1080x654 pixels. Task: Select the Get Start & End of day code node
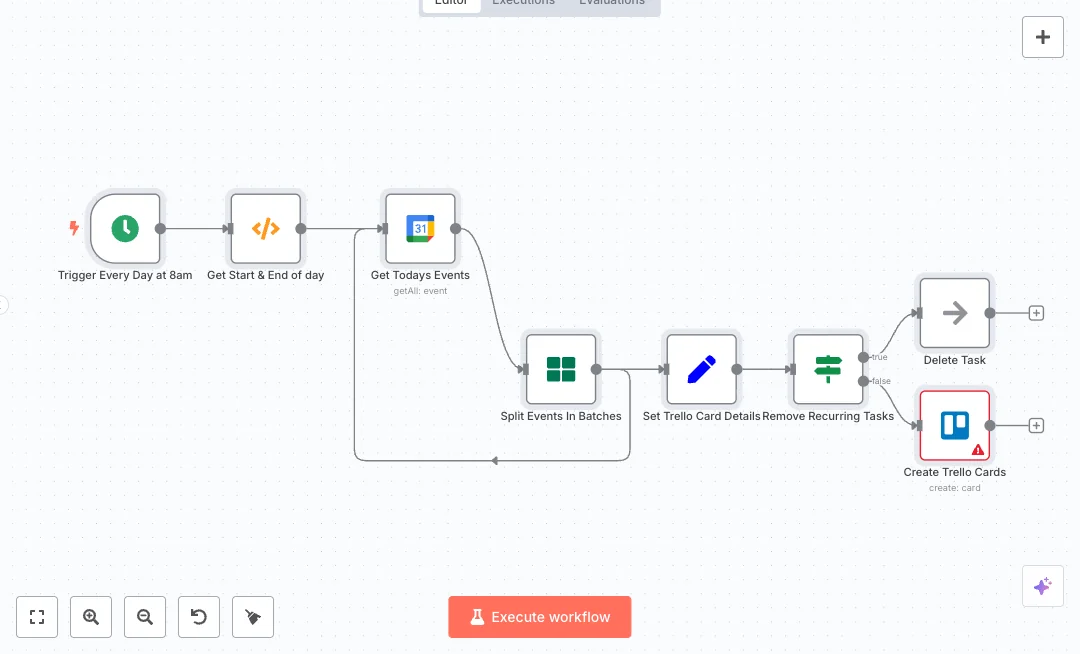tap(265, 228)
